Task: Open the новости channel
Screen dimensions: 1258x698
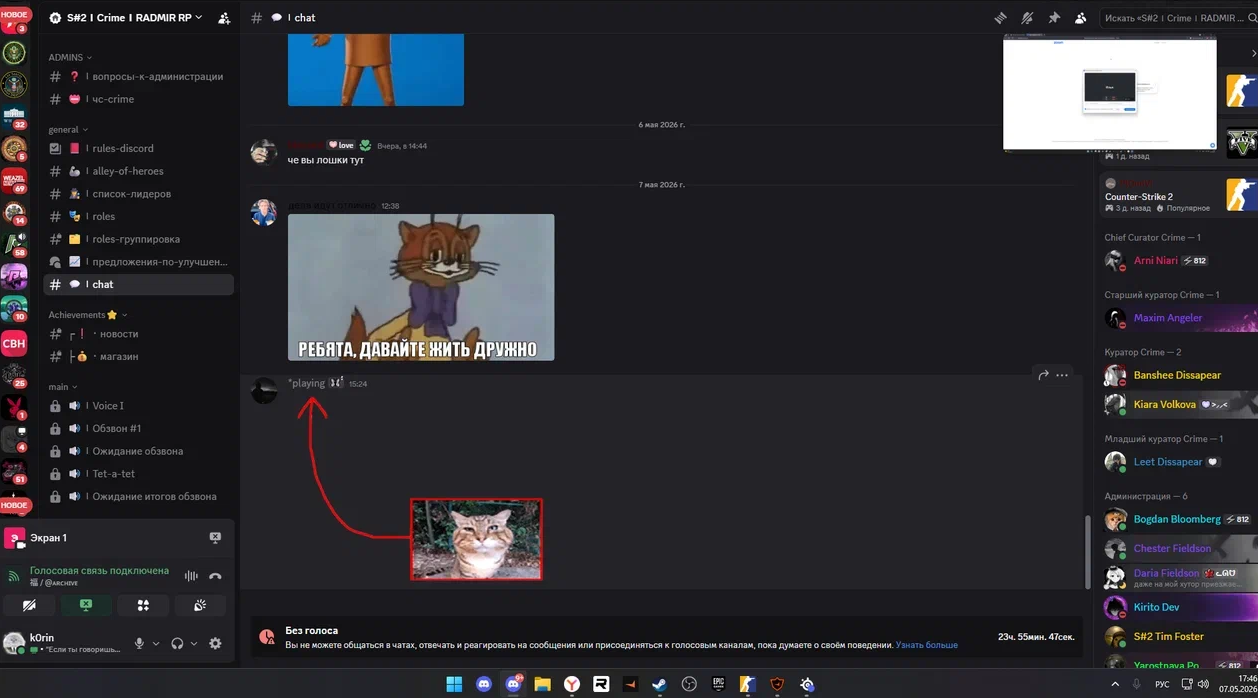Action: click(x=139, y=334)
